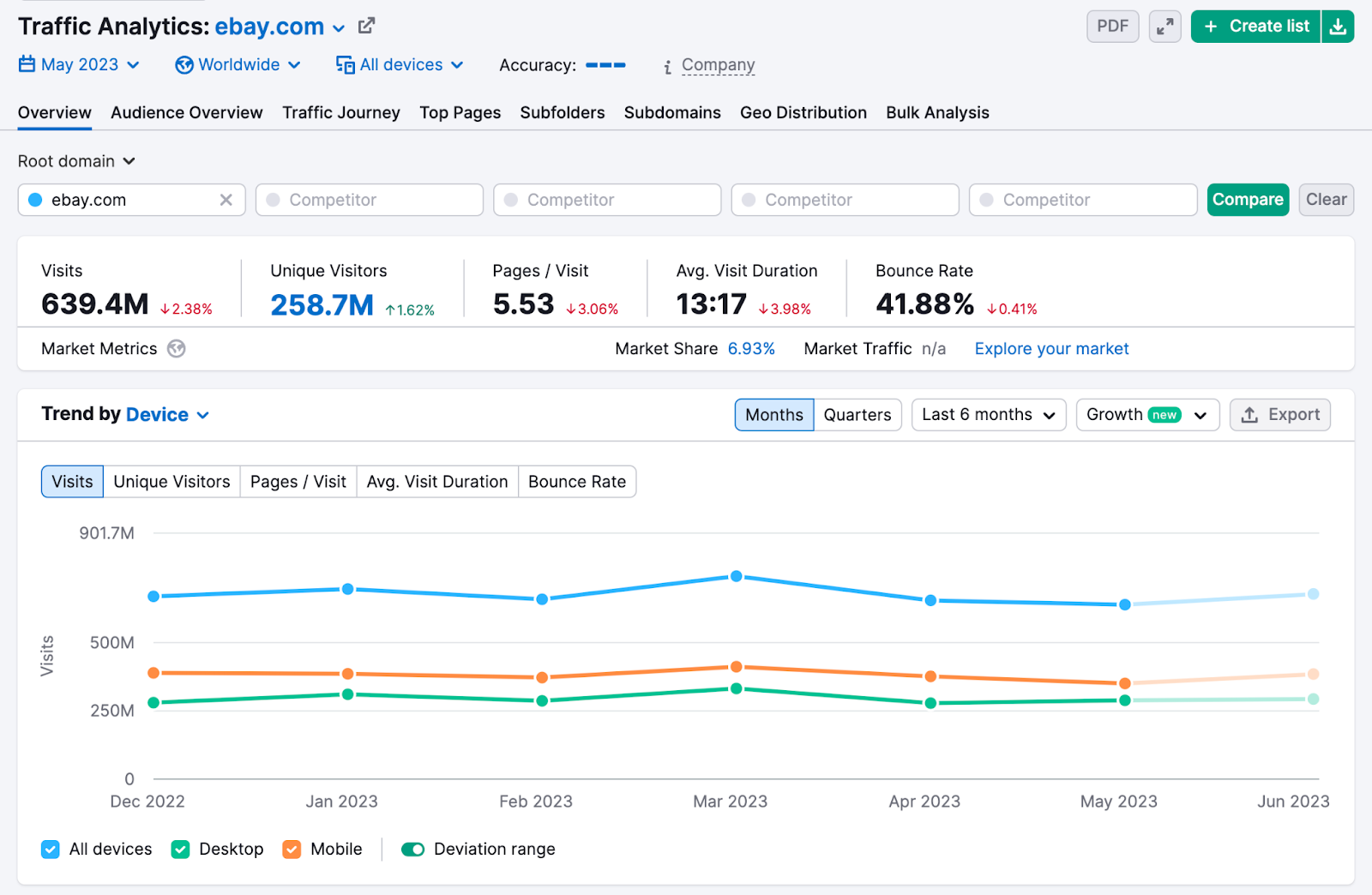Select the Avg. Visit Duration chart tab

(x=437, y=482)
